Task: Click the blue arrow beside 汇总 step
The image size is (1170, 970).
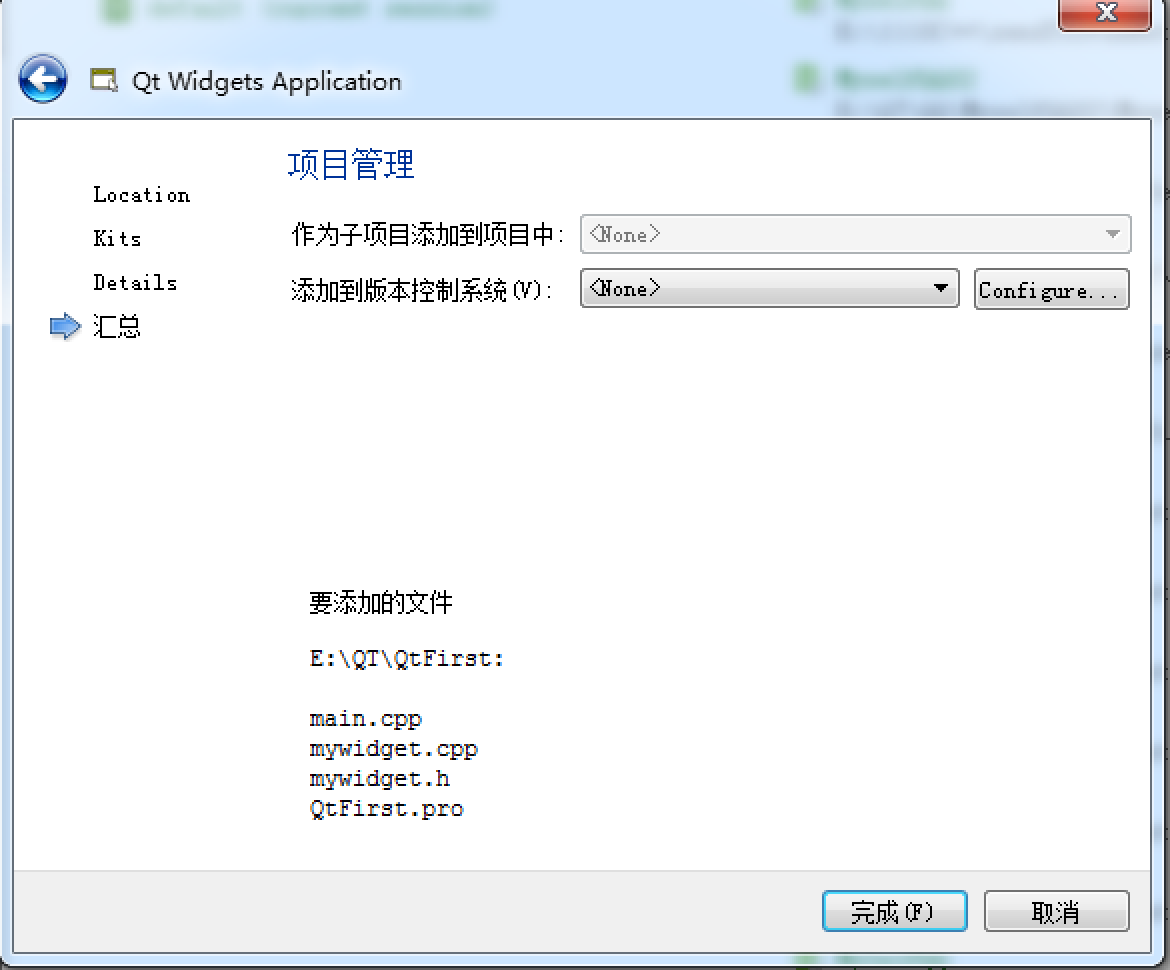Action: tap(65, 326)
